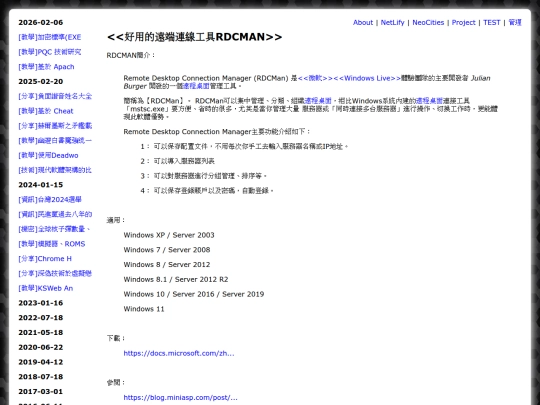540x405 pixels.
Task: Expand the 2019-04-12 date group
Action: coord(41,362)
